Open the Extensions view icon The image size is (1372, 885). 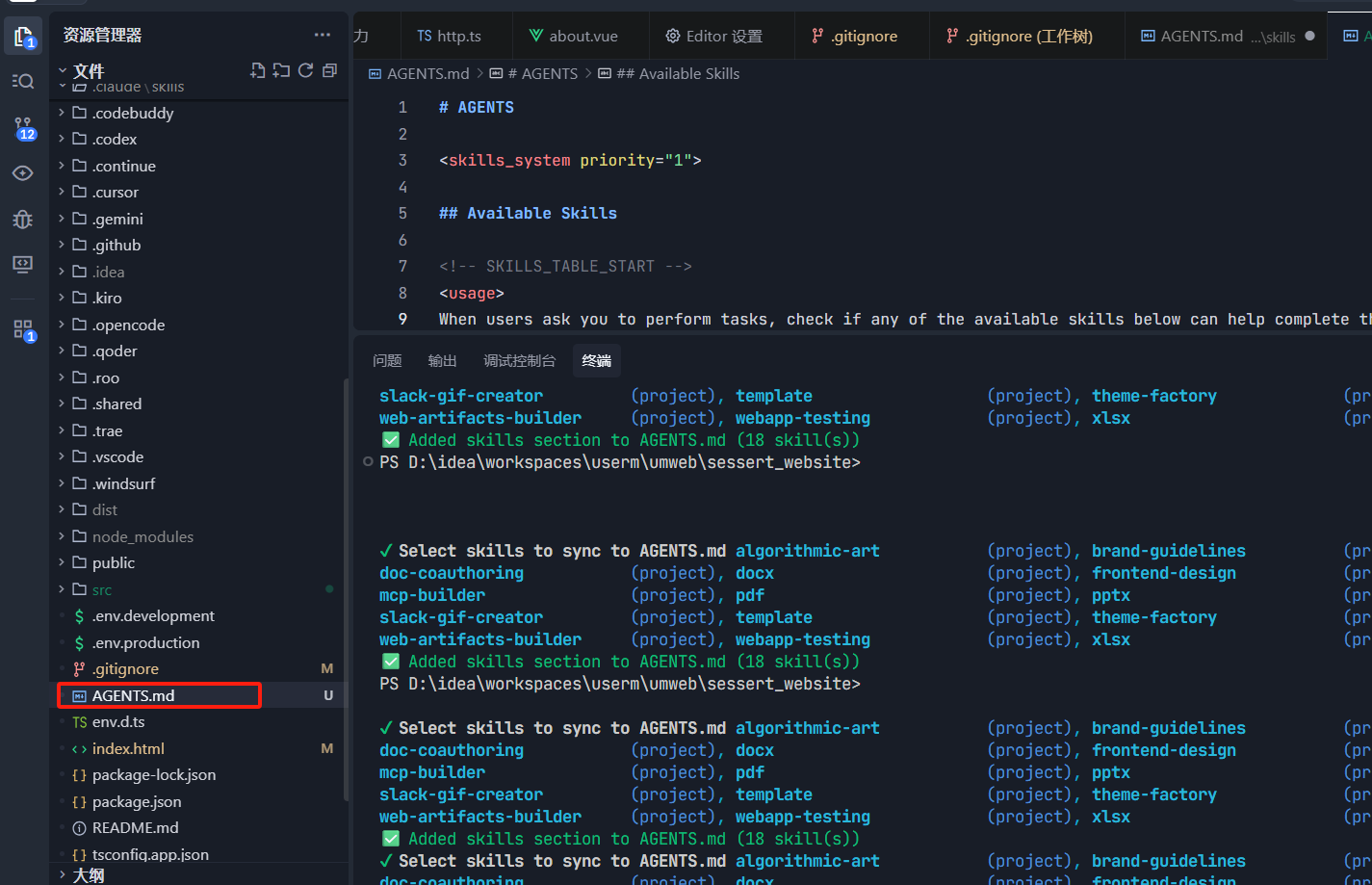click(23, 329)
